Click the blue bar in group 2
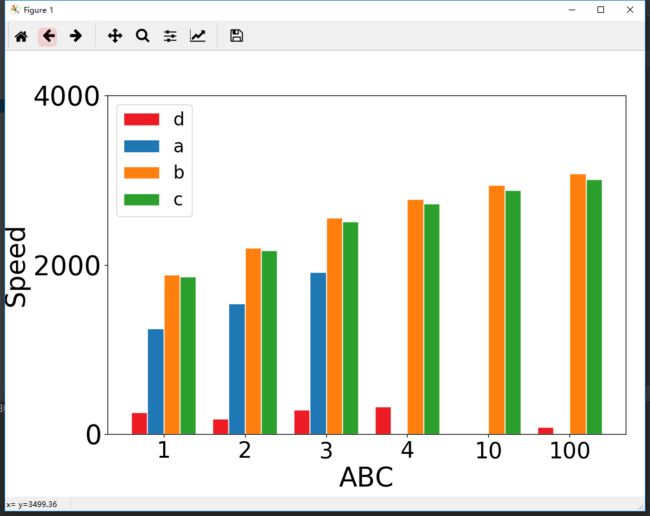This screenshot has width=650, height=516. pos(237,369)
